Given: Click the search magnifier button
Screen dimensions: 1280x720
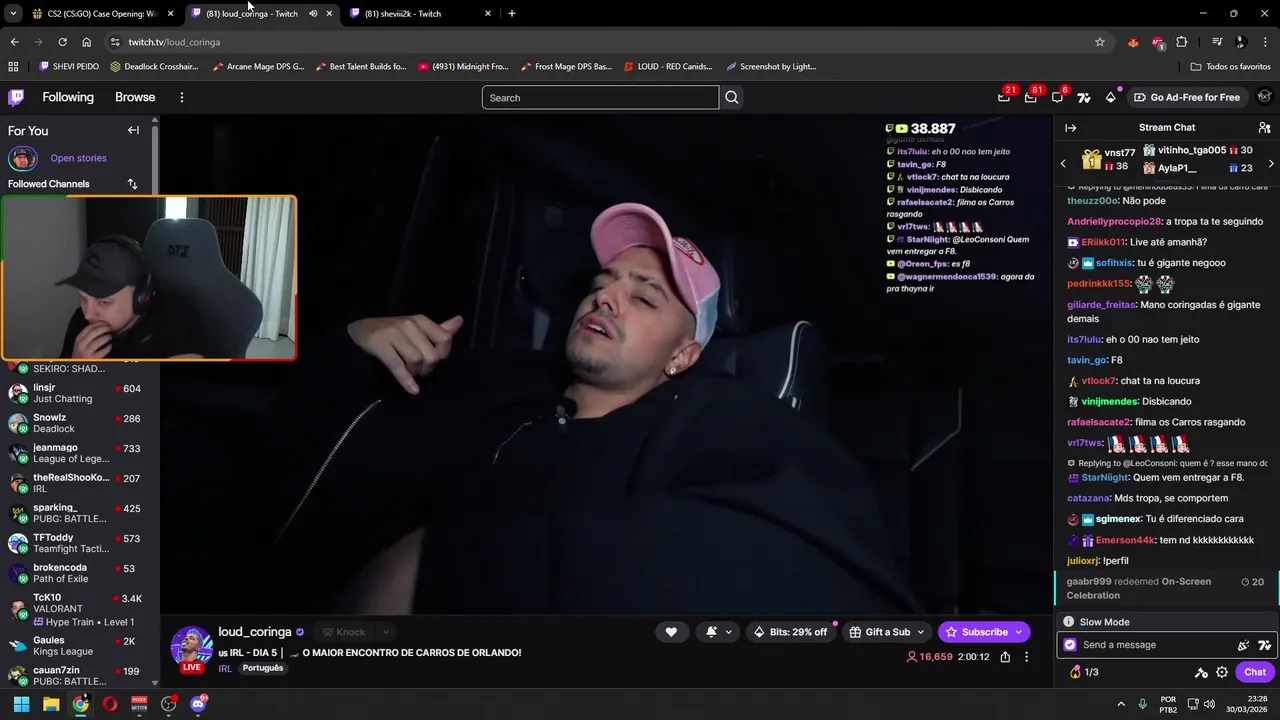Looking at the screenshot, I should pyautogui.click(x=732, y=97).
